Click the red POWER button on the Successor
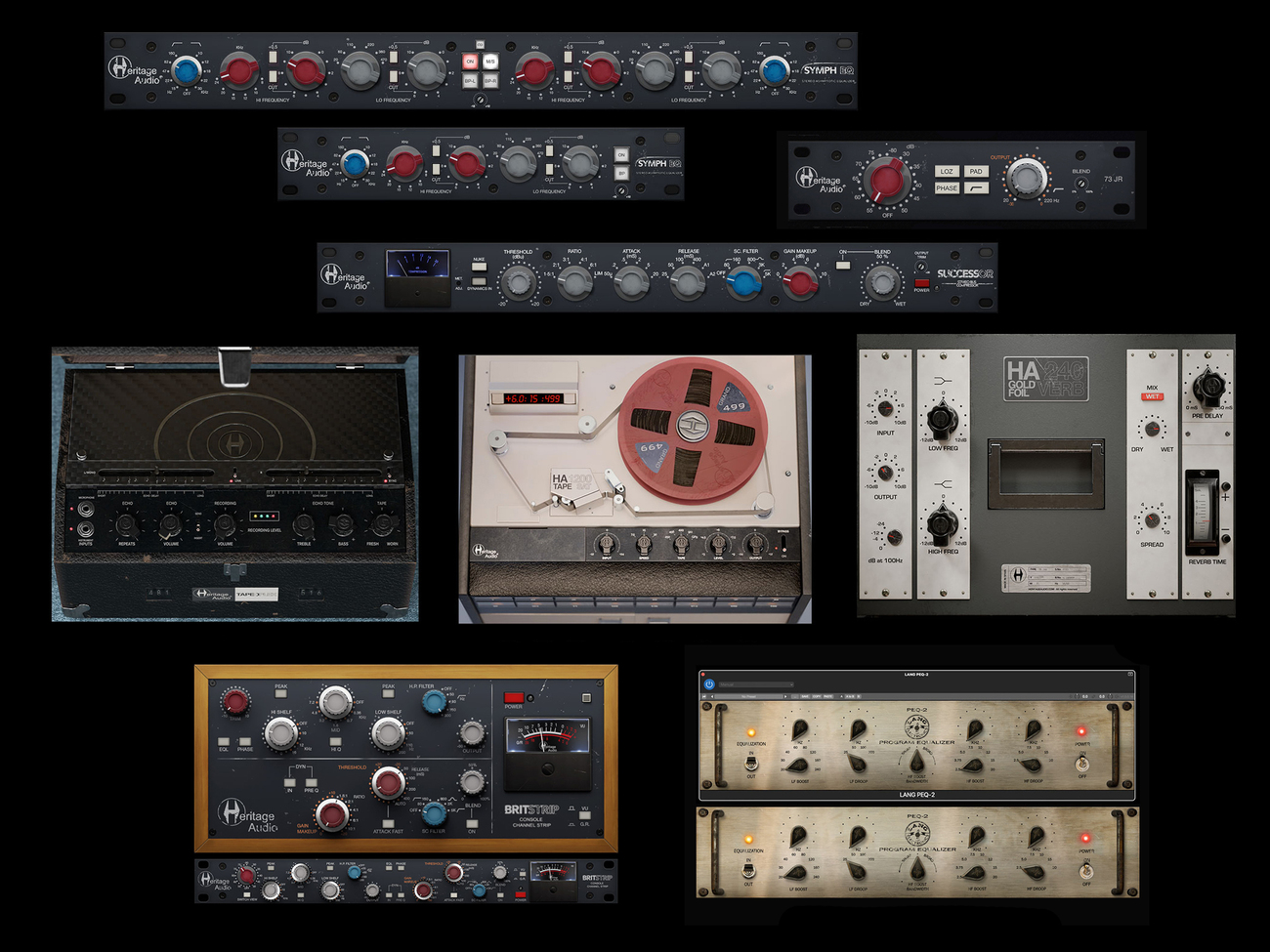Image resolution: width=1270 pixels, height=952 pixels. click(x=921, y=282)
